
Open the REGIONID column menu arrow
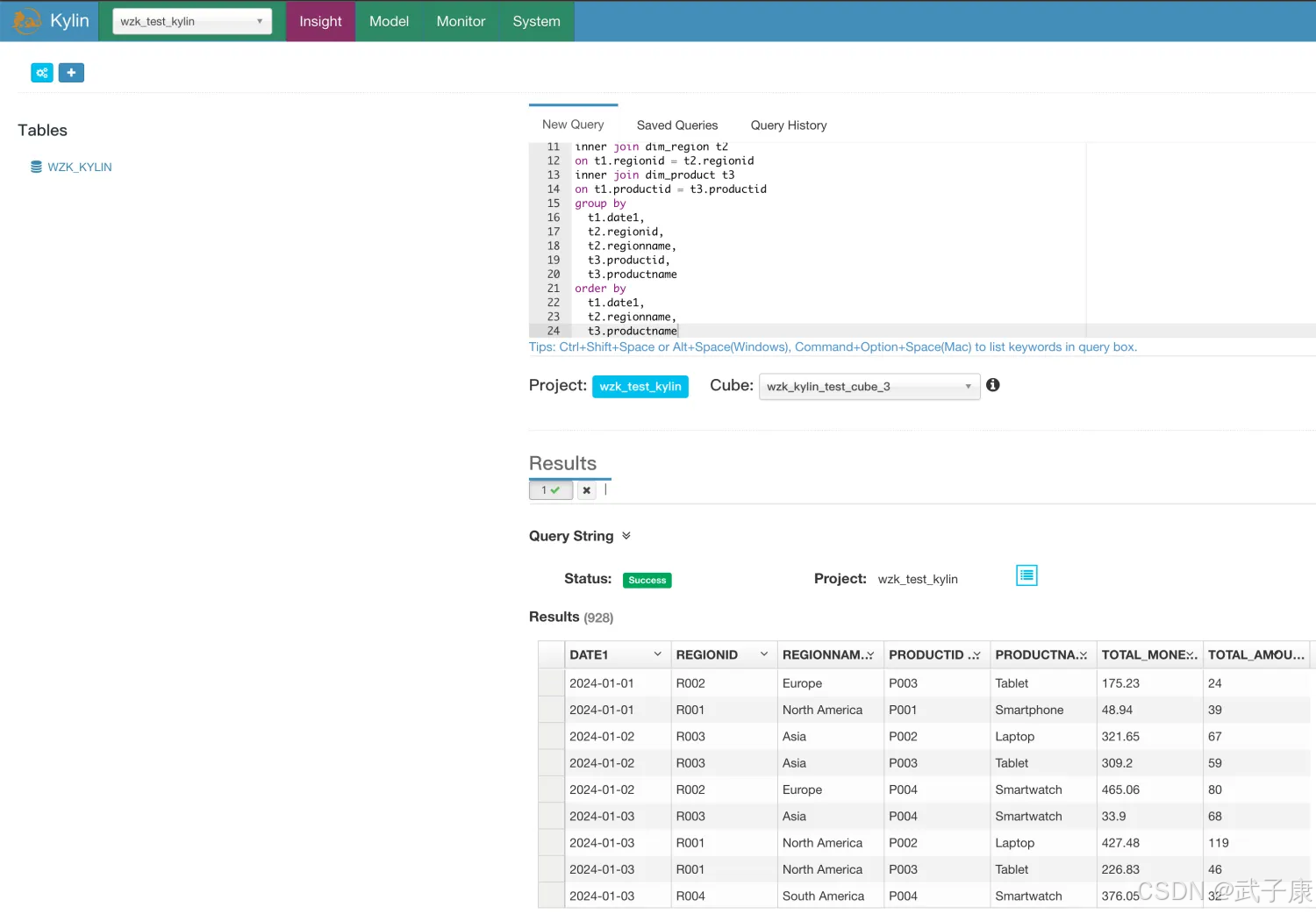[763, 655]
